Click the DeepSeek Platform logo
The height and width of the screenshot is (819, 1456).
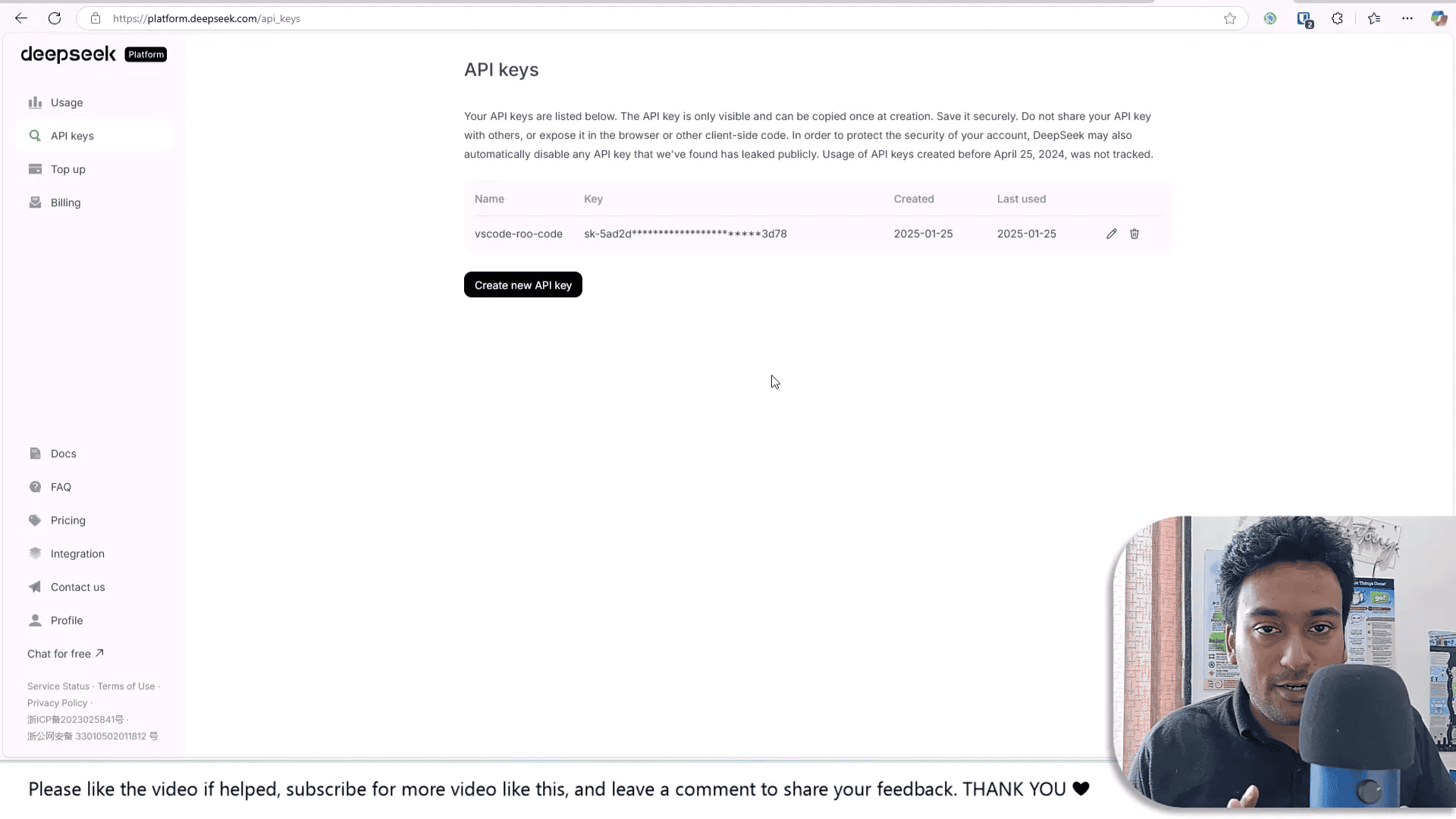coord(94,53)
